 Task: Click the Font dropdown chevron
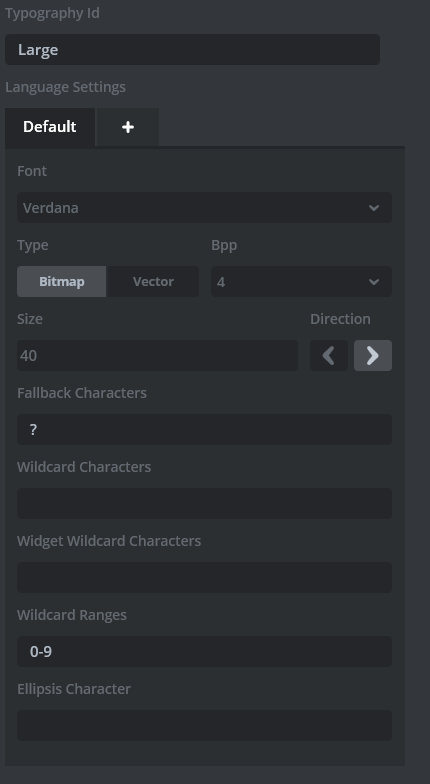(374, 208)
